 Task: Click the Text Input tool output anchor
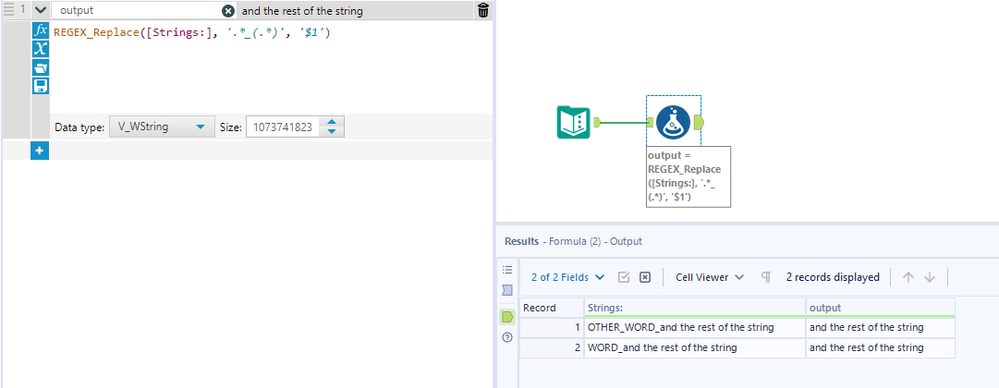[x=598, y=122]
